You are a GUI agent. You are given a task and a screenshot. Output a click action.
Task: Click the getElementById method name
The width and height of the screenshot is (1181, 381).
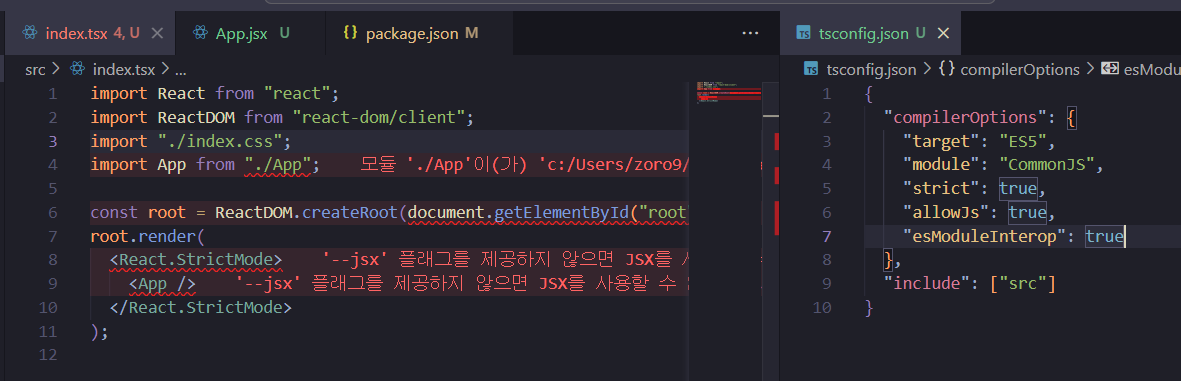pos(561,212)
